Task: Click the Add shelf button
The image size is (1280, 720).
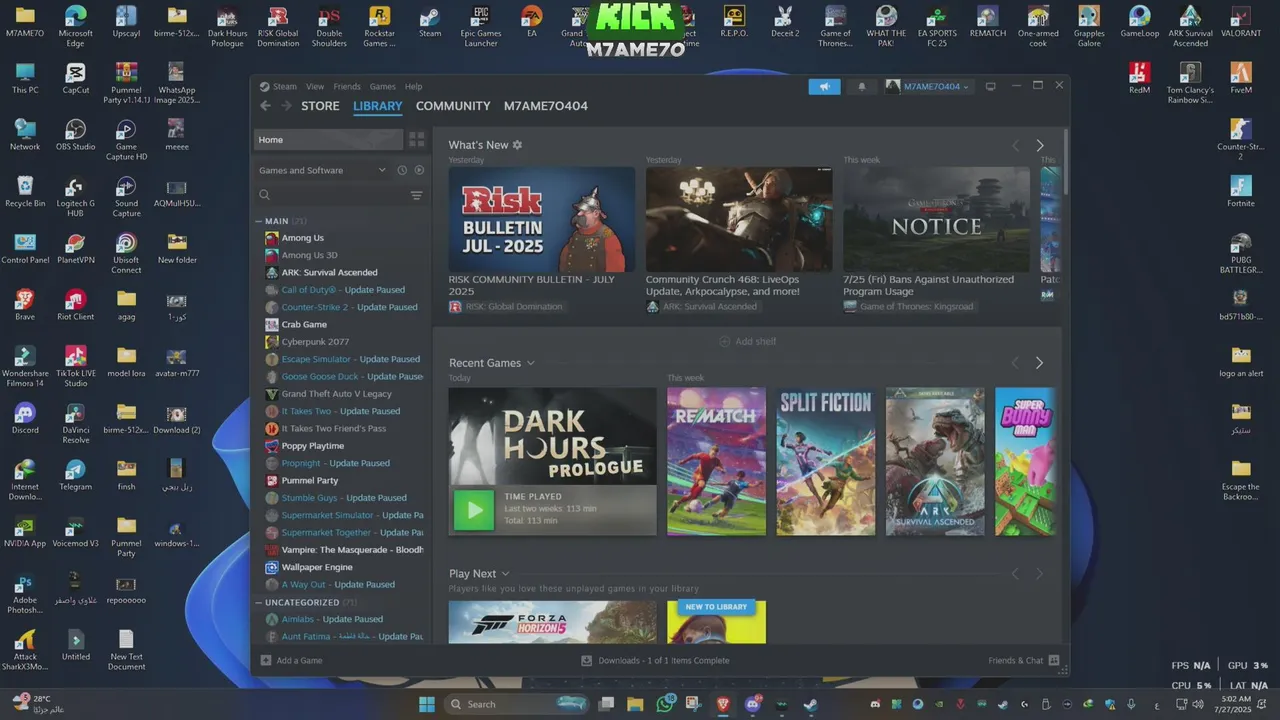Action: (748, 342)
